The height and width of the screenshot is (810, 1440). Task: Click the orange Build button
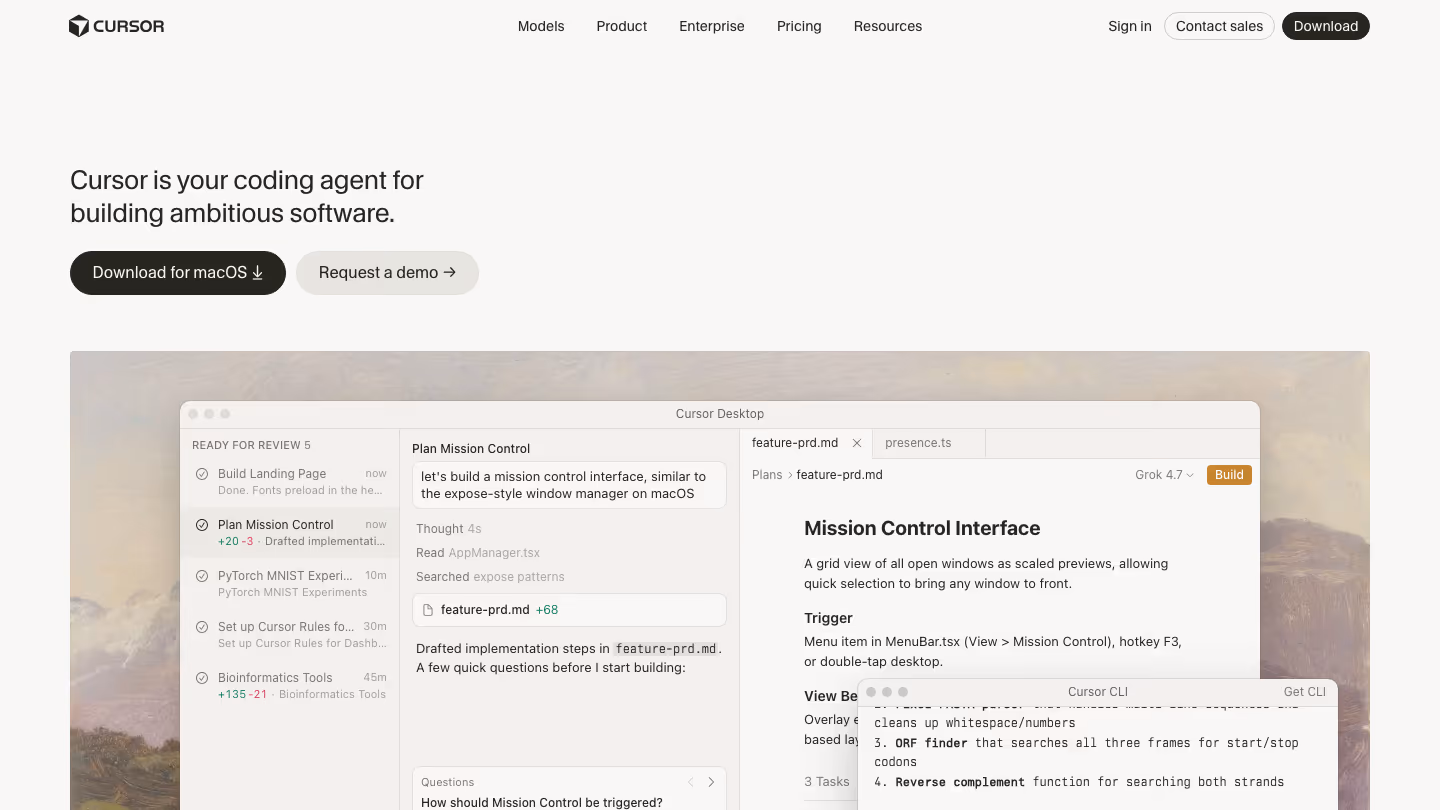pos(1229,475)
